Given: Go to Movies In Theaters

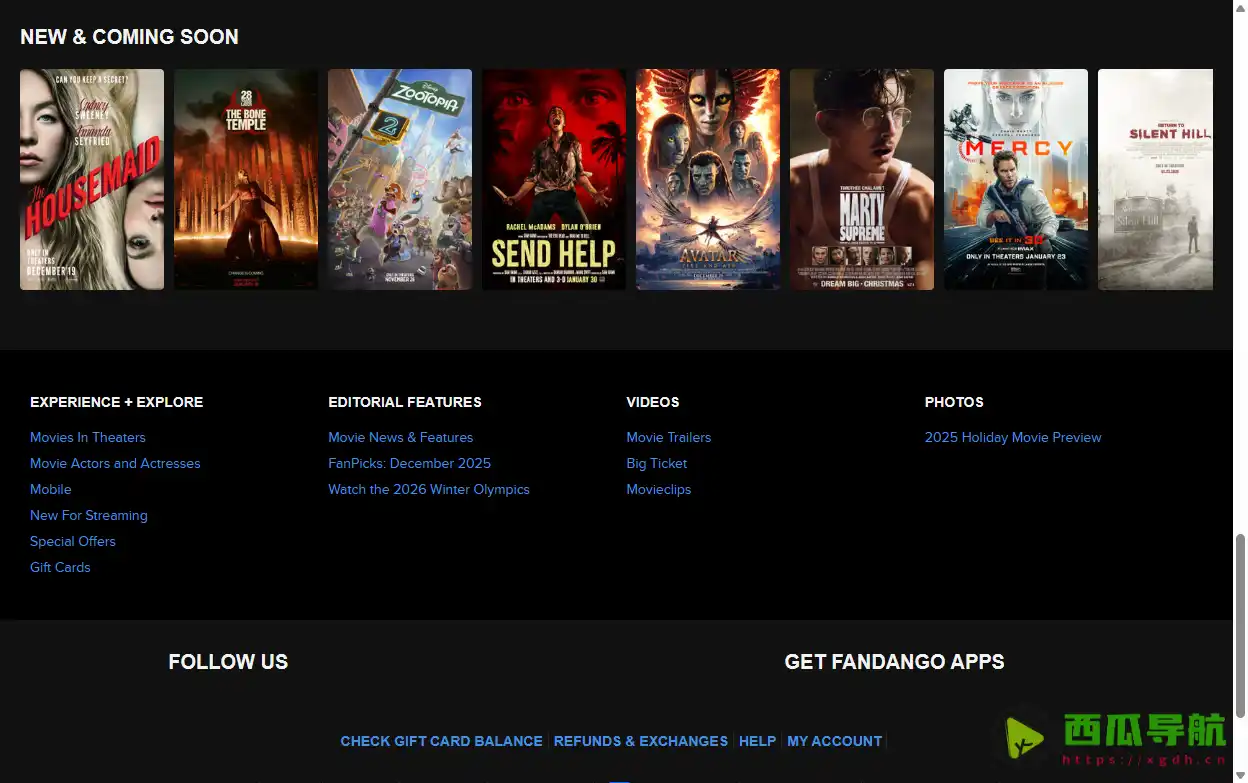Looking at the screenshot, I should [88, 437].
